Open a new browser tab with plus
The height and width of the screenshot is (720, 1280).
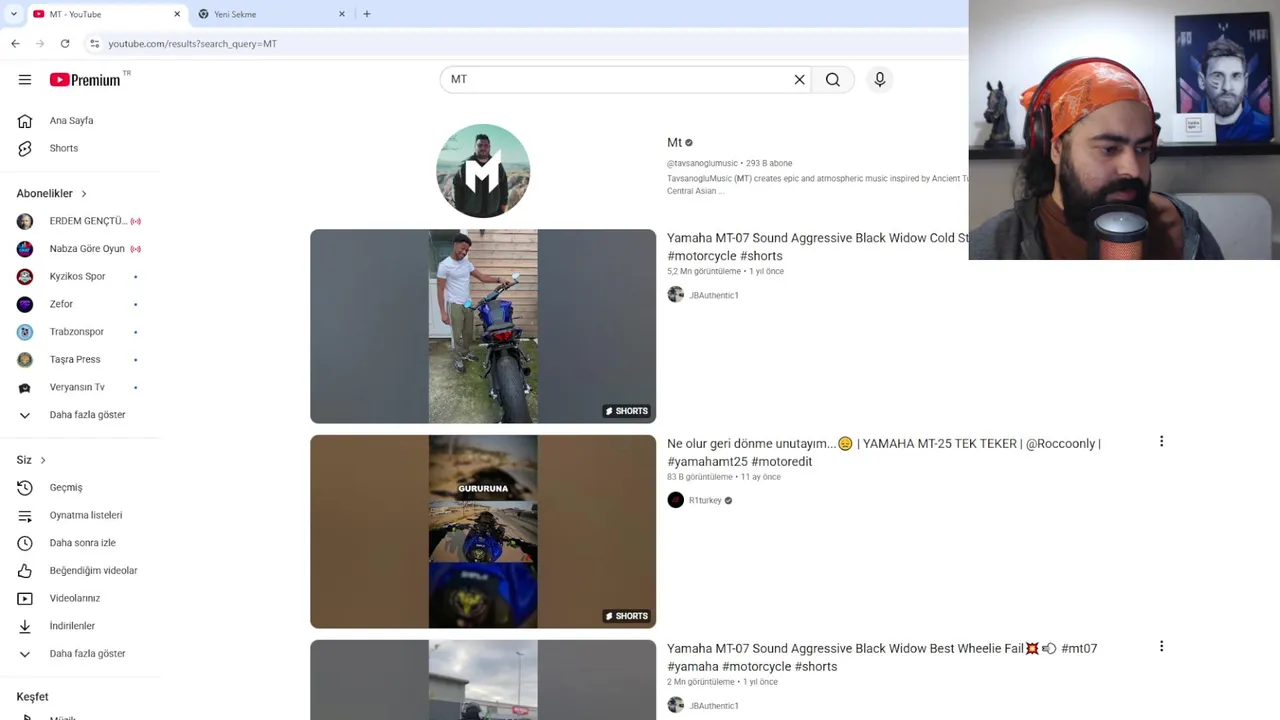click(x=367, y=14)
